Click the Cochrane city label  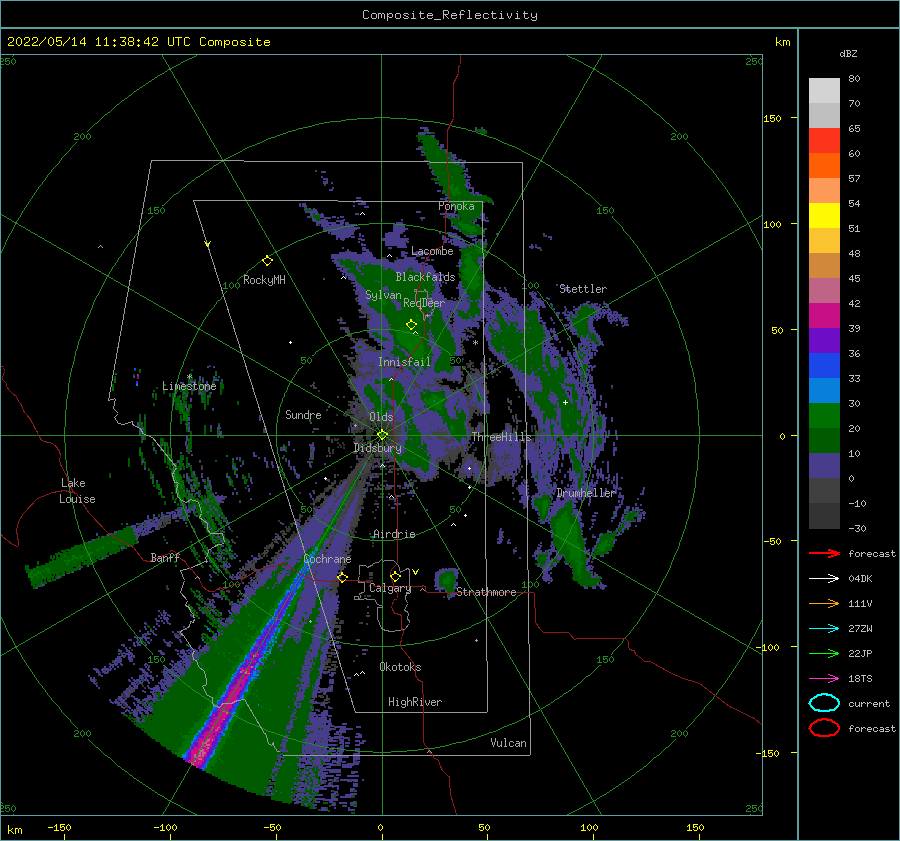coord(327,559)
